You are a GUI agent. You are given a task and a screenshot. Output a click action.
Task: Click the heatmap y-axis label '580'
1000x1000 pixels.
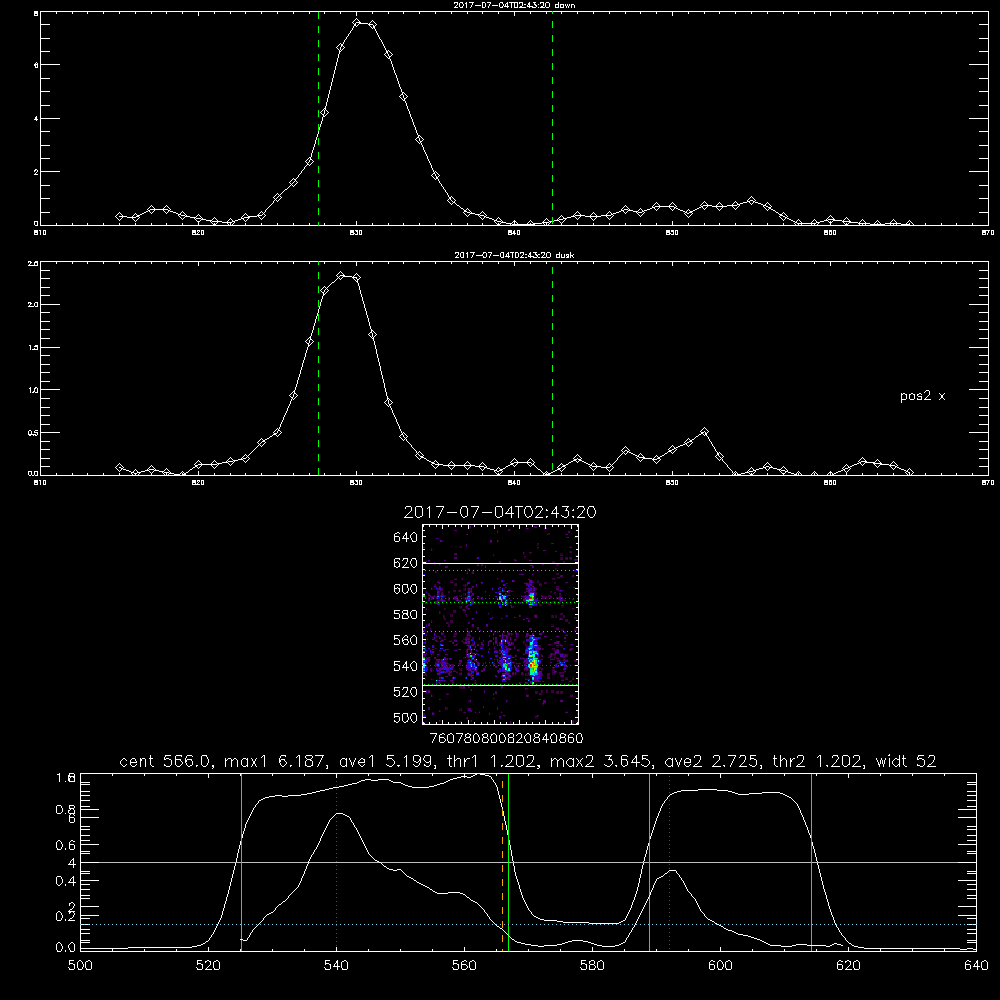pos(406,614)
